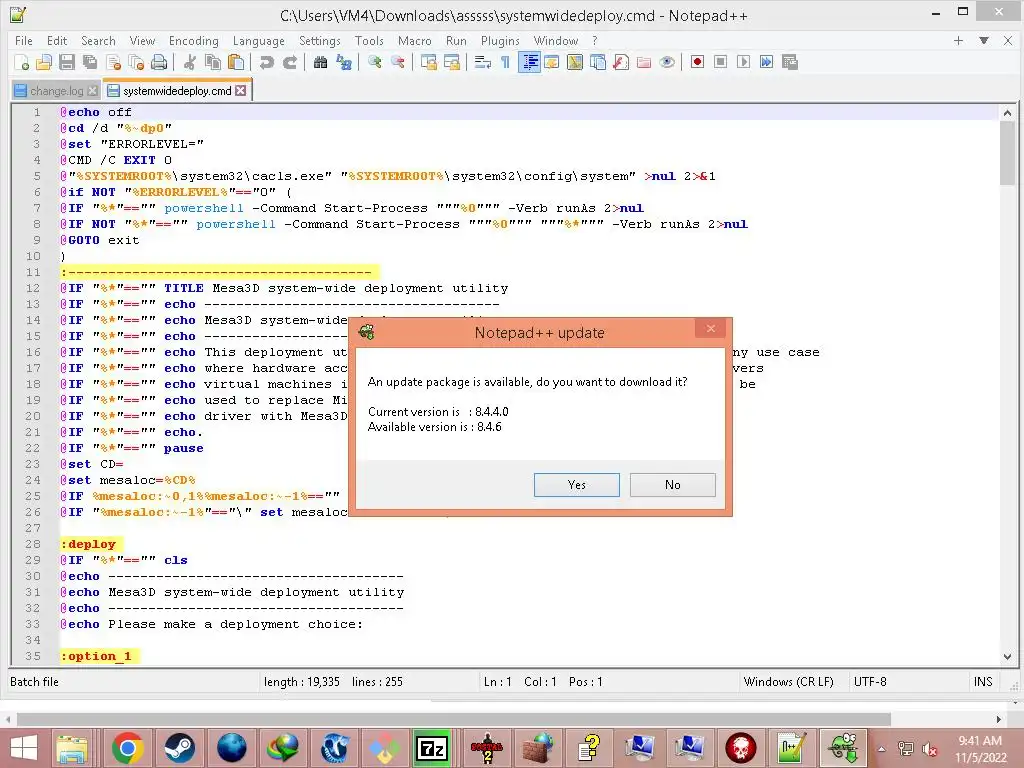Click the Save All toolbar icon
1024x768 pixels.
(89, 62)
